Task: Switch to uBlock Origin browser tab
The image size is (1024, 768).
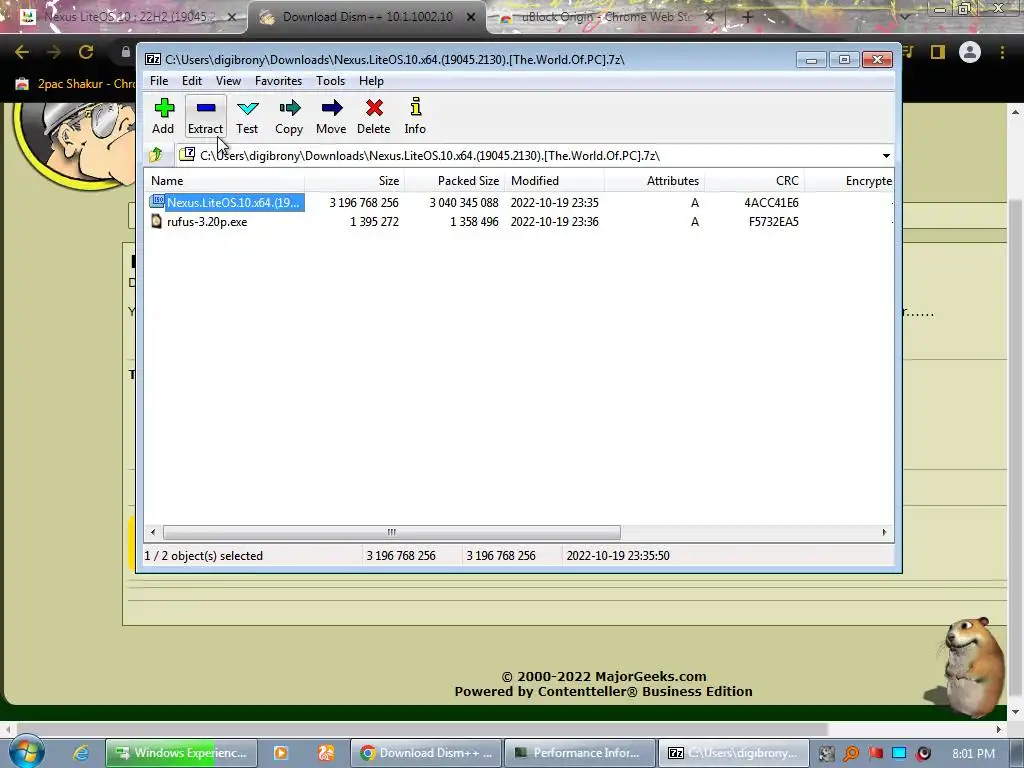Action: 607,17
